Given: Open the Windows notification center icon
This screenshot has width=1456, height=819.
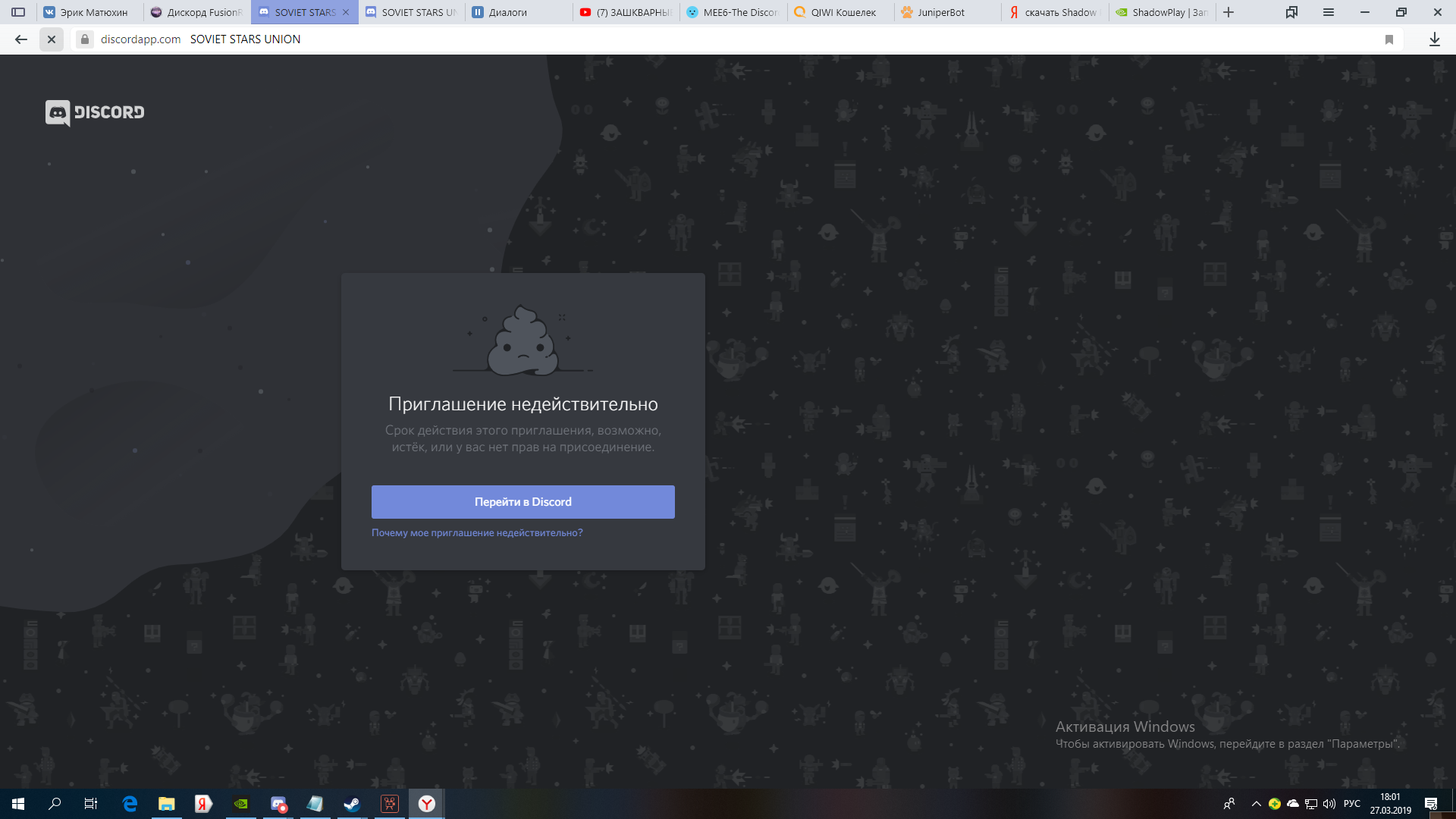Looking at the screenshot, I should point(1431,804).
